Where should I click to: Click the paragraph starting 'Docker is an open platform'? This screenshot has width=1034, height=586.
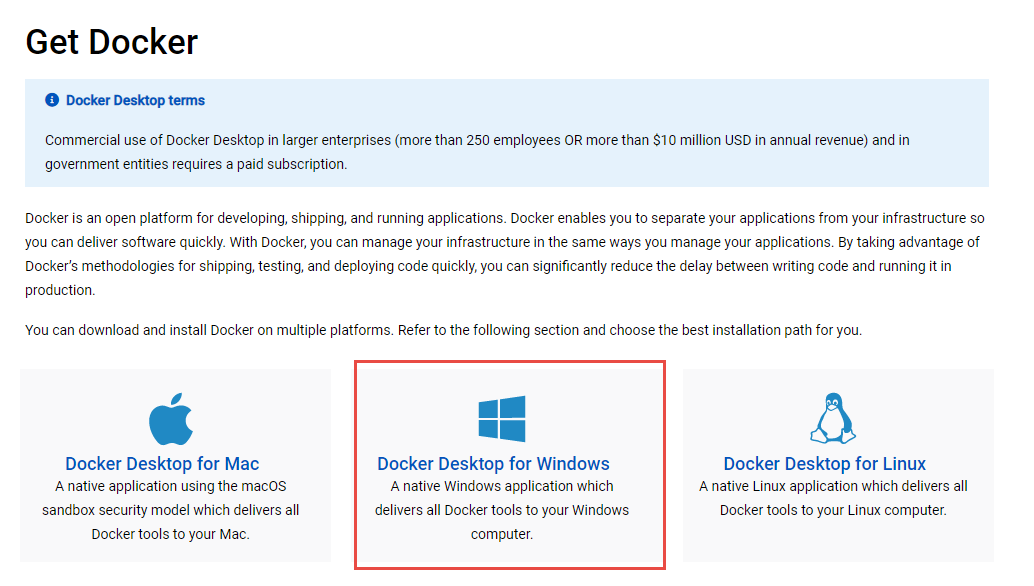(505, 254)
